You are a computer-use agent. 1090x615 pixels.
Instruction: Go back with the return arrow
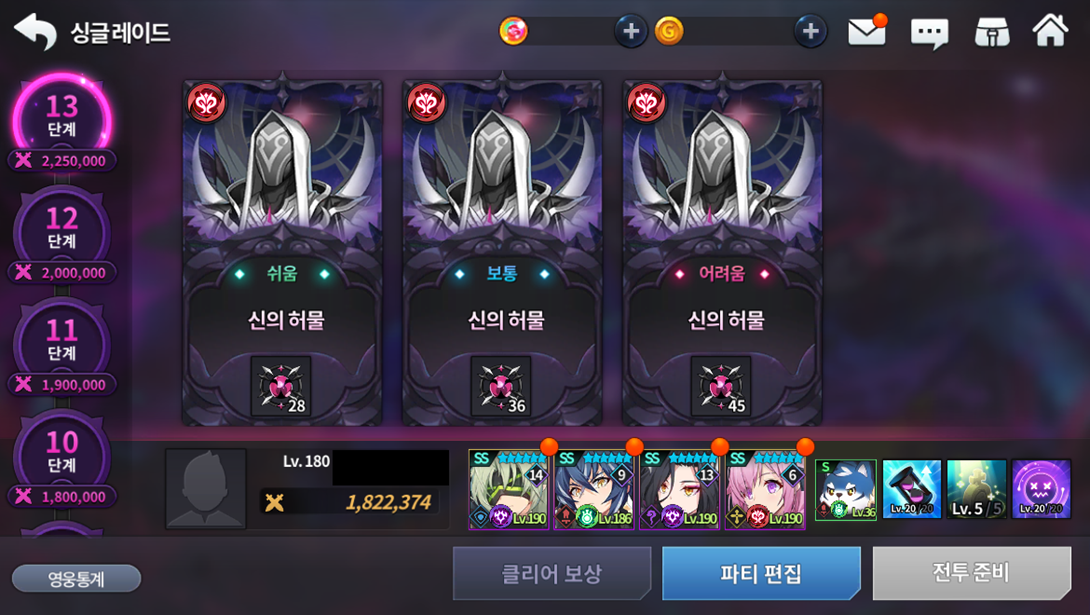coord(35,32)
